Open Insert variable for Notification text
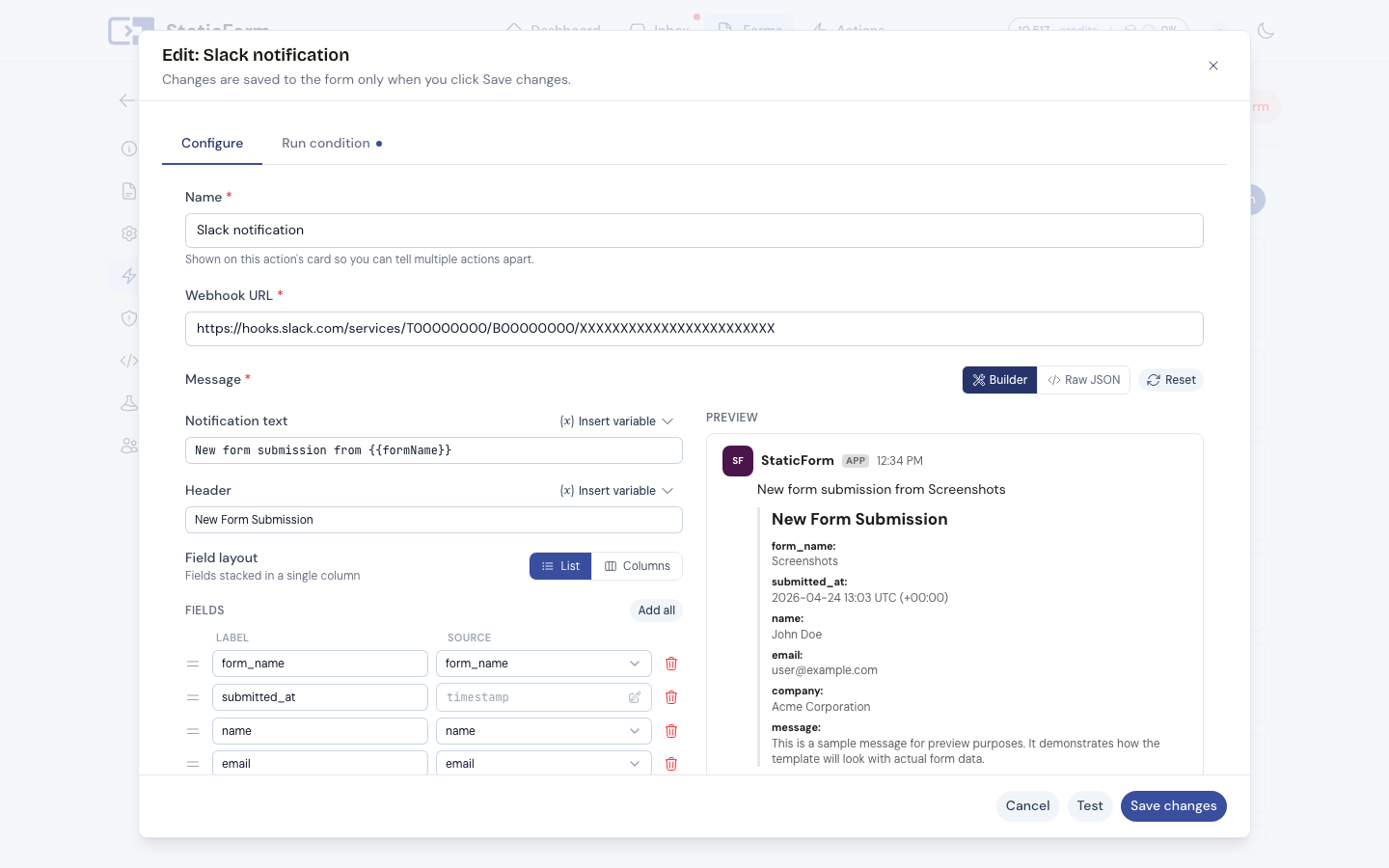 (x=616, y=421)
